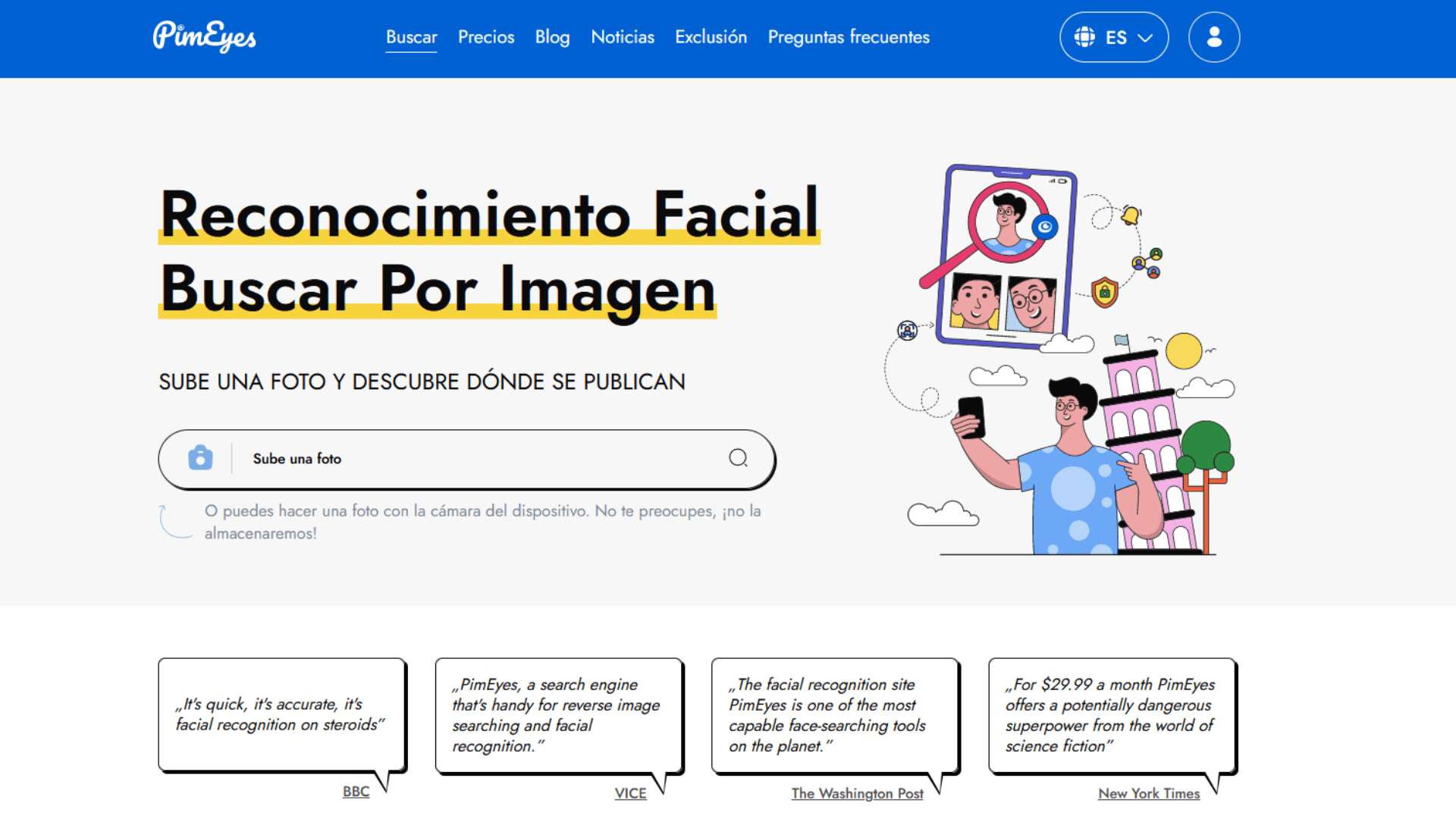
Task: Open the ES language dropdown
Action: click(1115, 36)
